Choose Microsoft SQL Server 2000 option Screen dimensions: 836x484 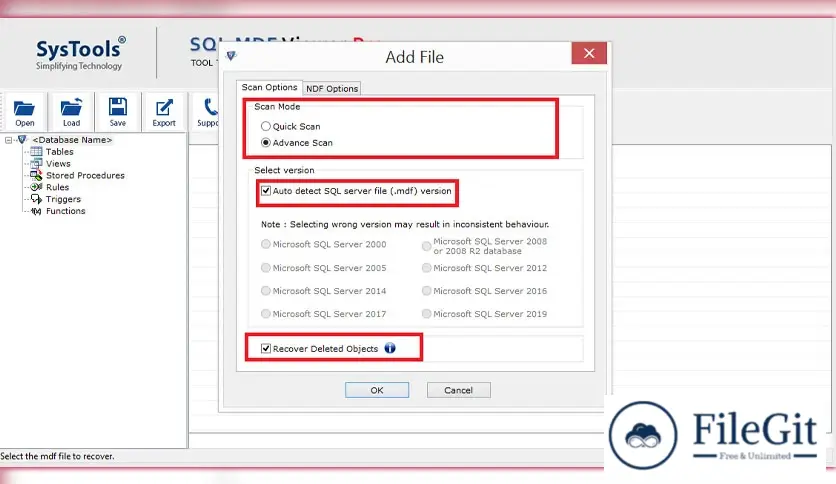point(266,244)
